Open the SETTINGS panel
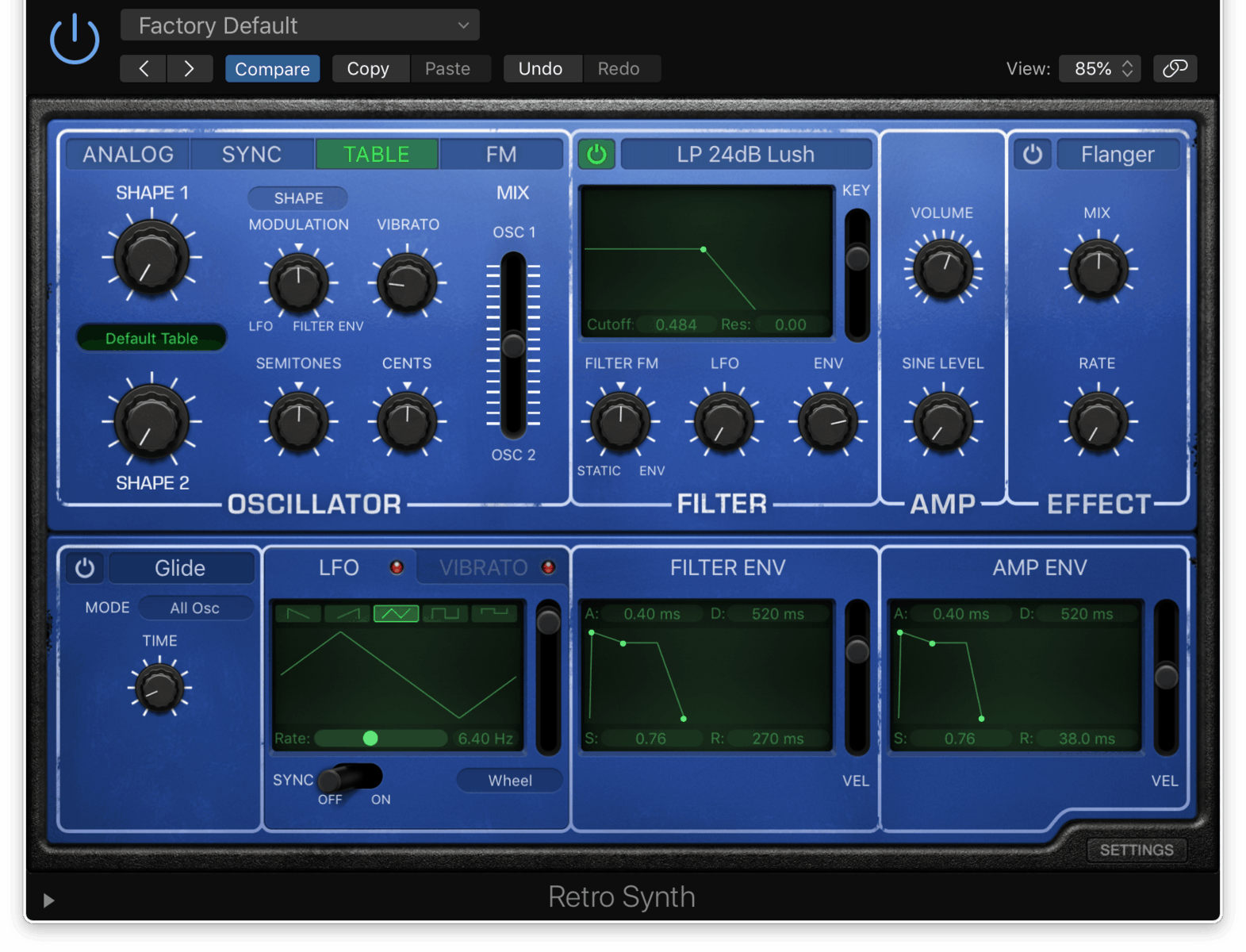Image resolution: width=1246 pixels, height=952 pixels. pyautogui.click(x=1137, y=850)
